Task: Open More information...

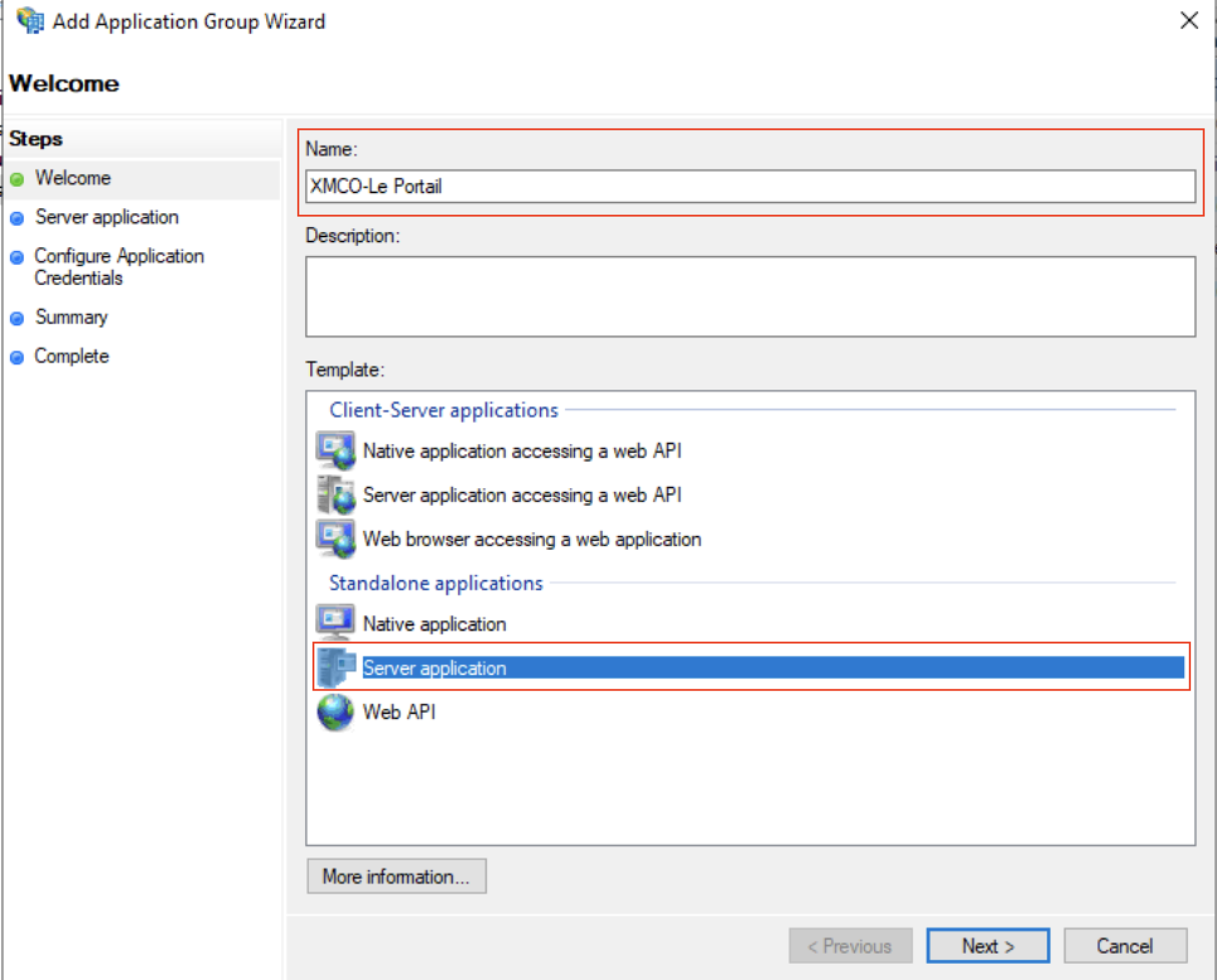Action: tap(396, 876)
